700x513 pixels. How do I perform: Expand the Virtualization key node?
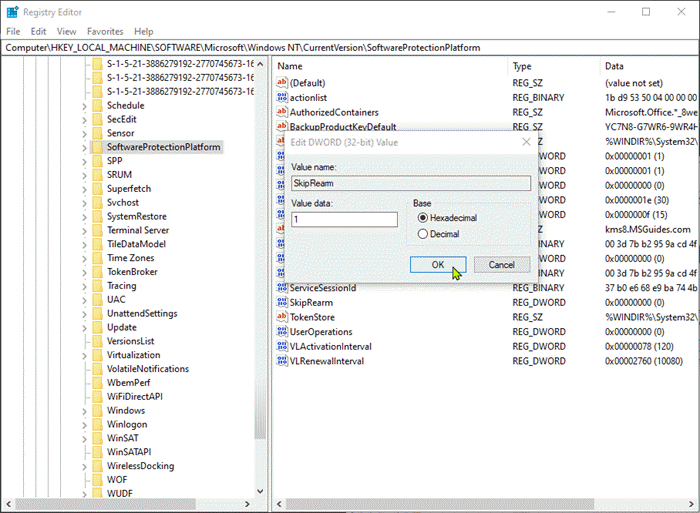pyautogui.click(x=84, y=355)
